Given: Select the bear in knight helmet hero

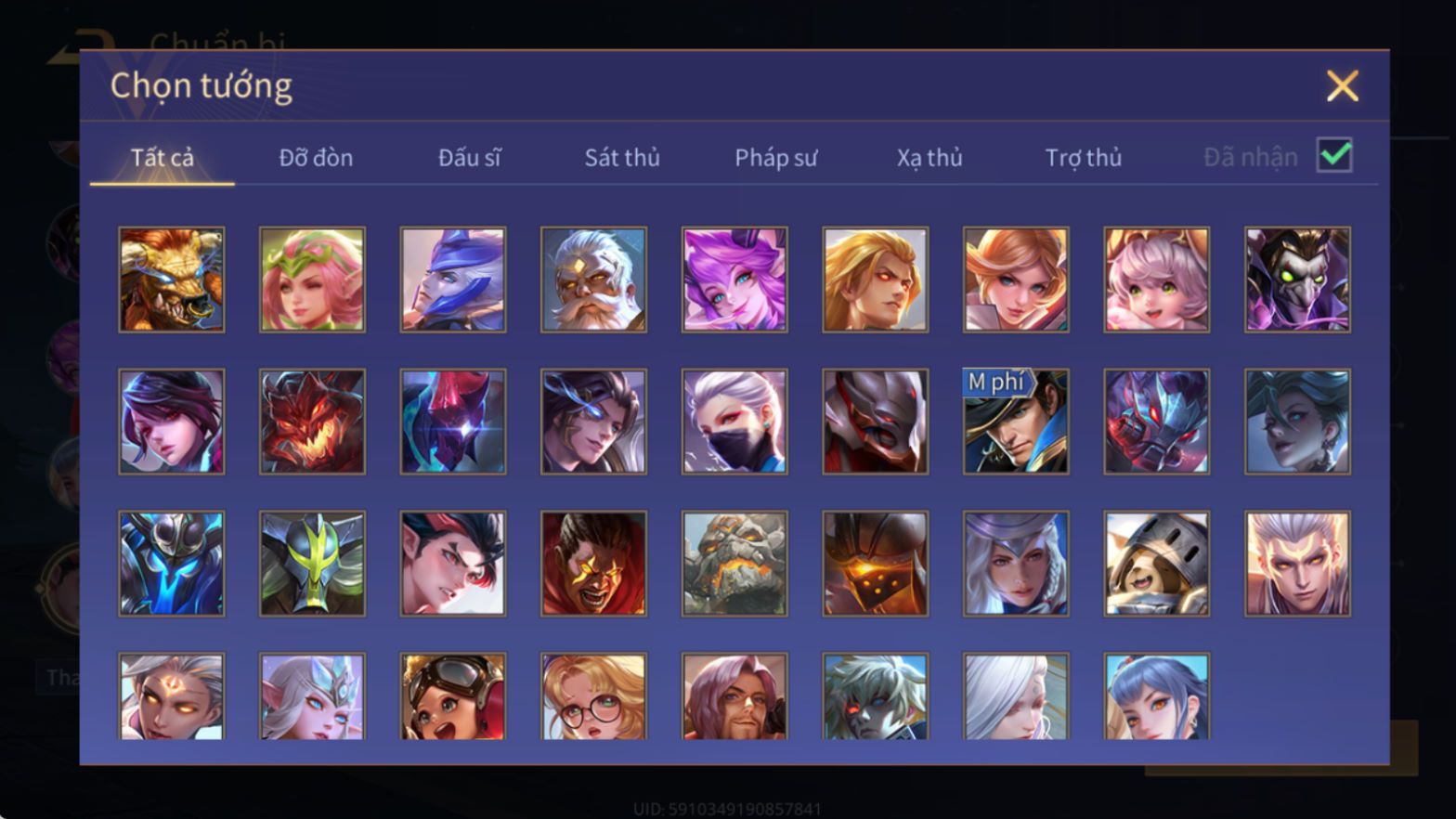Looking at the screenshot, I should coord(1156,563).
